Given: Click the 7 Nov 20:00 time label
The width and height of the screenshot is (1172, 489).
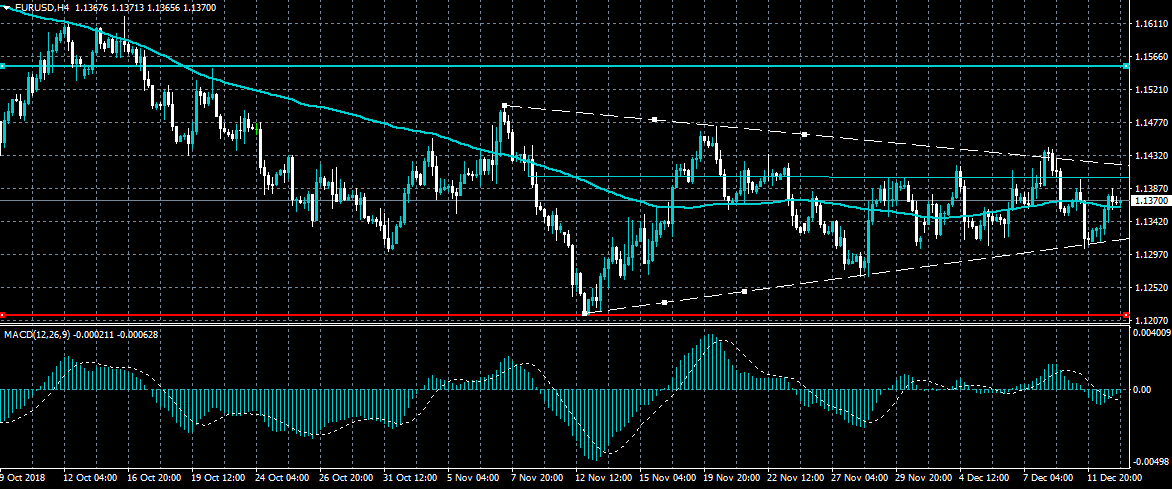Looking at the screenshot, I should pos(537,477).
